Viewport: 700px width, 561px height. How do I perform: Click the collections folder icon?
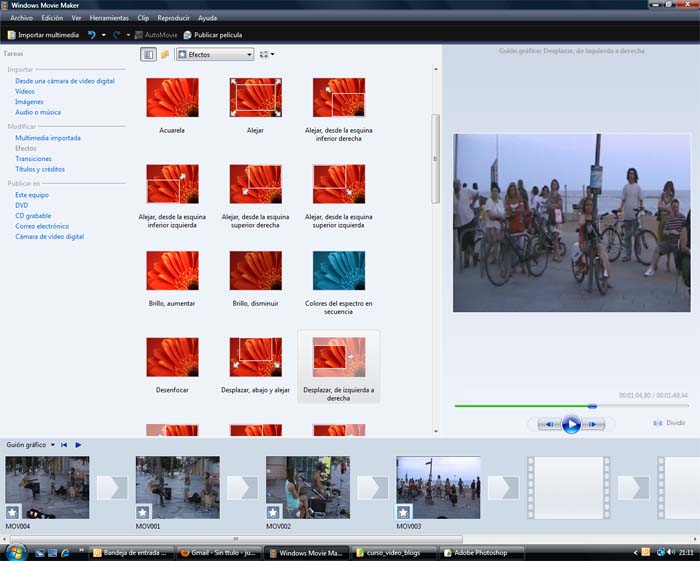coord(165,54)
